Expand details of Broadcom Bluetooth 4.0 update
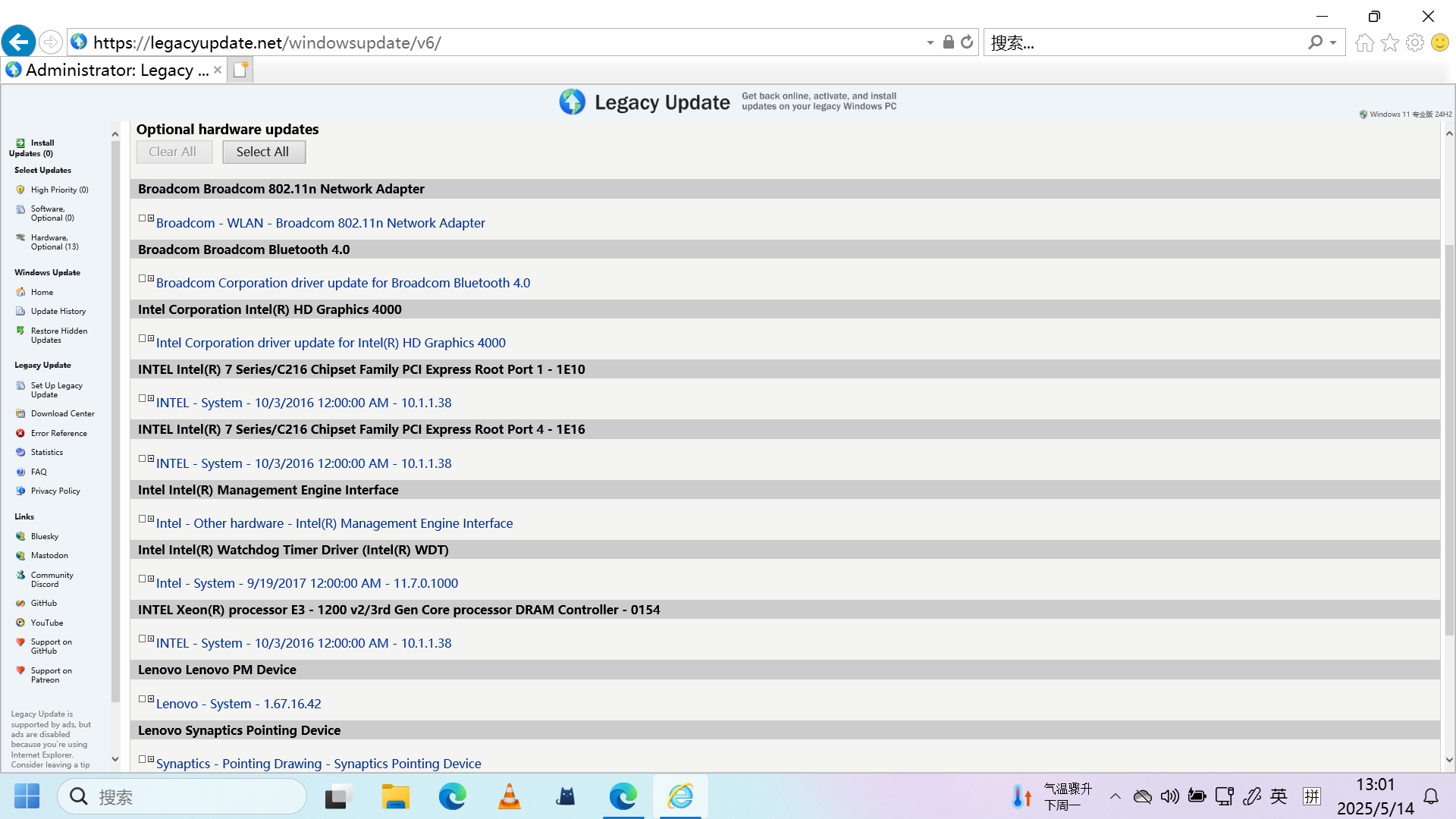The image size is (1456, 819). click(151, 278)
